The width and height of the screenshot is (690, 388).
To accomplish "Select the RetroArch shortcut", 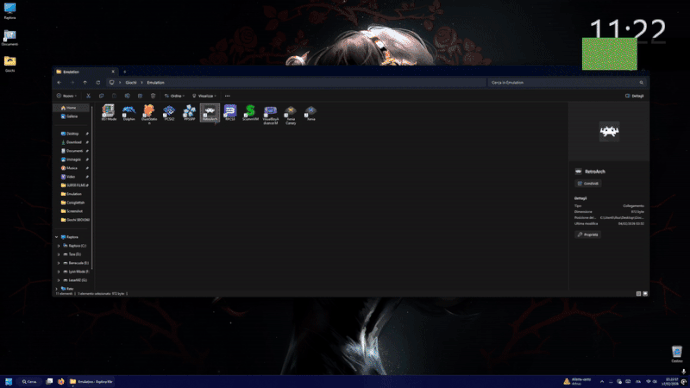I will click(x=210, y=113).
